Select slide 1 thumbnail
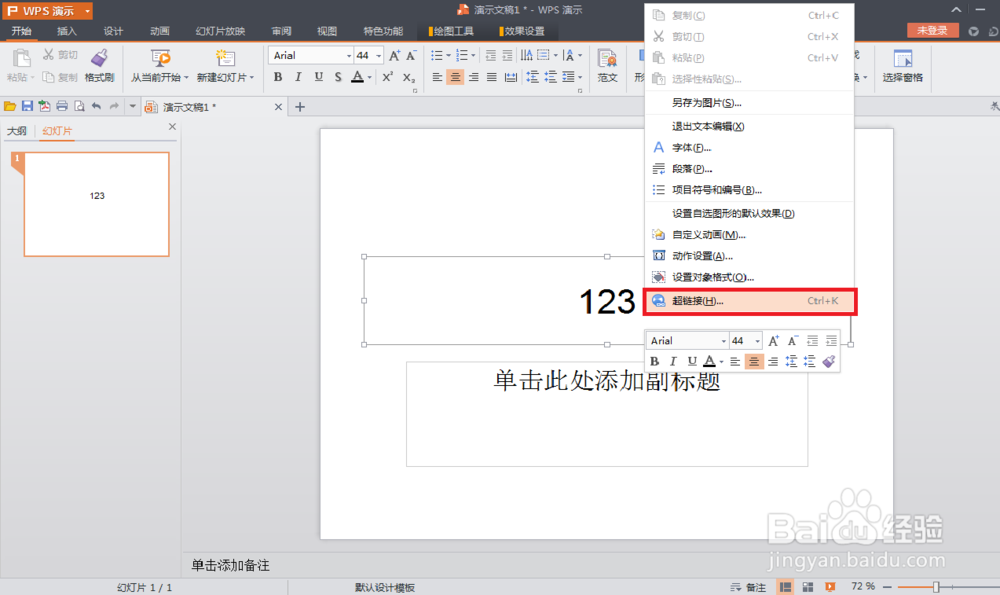The width and height of the screenshot is (1000, 595). 96,204
